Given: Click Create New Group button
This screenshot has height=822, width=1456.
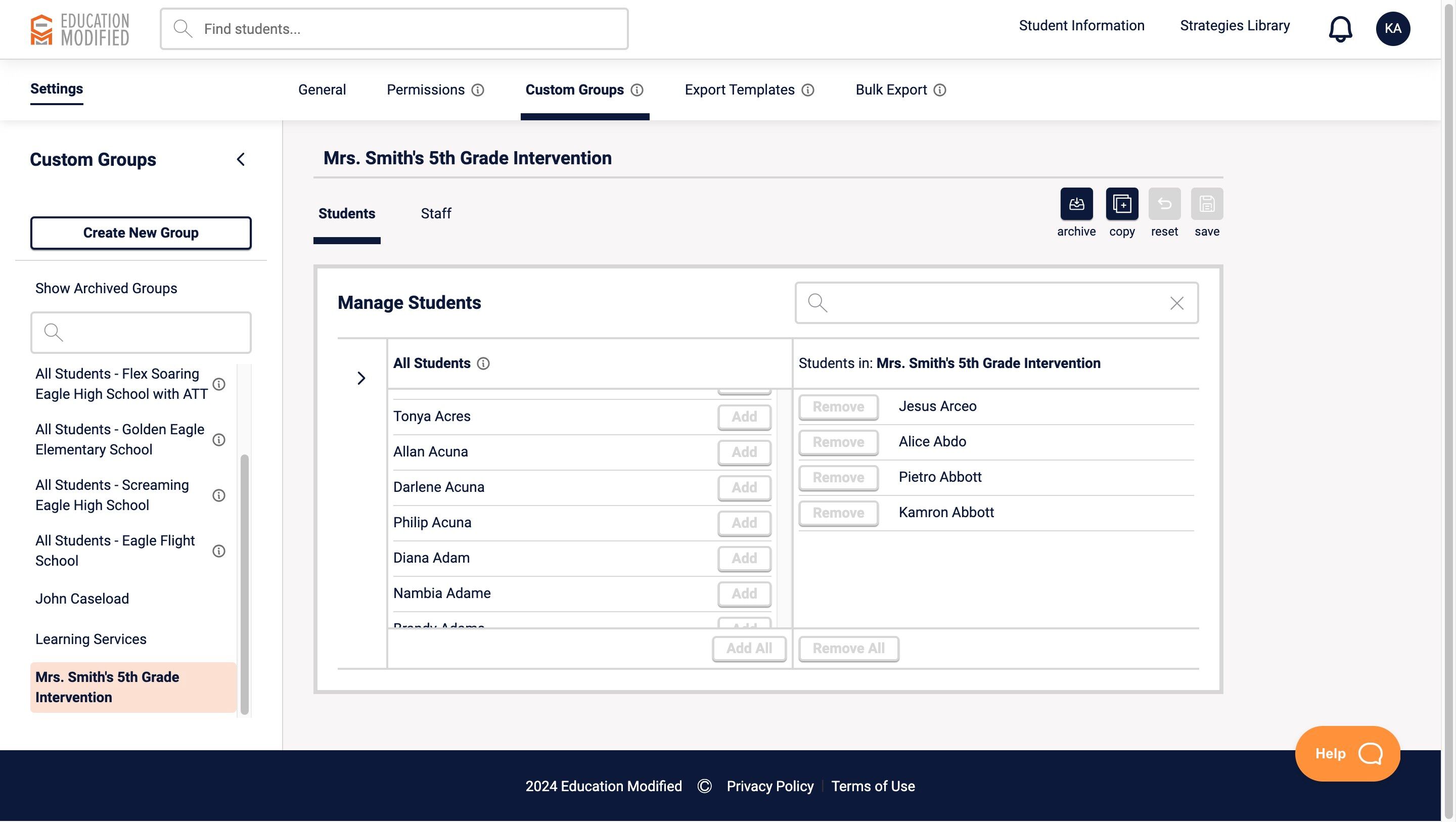Looking at the screenshot, I should pyautogui.click(x=141, y=233).
